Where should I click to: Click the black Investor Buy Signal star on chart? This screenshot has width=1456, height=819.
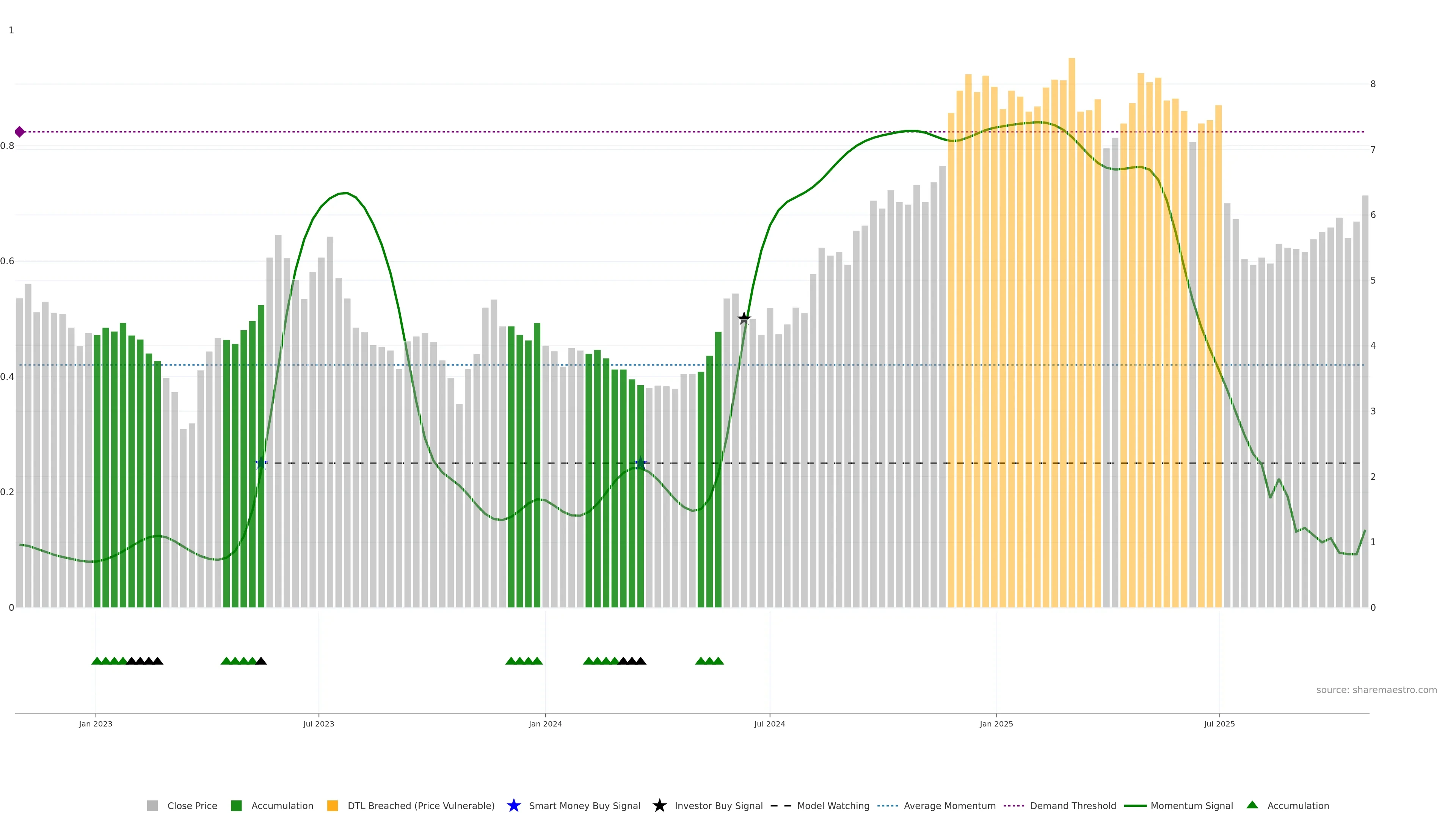744,318
